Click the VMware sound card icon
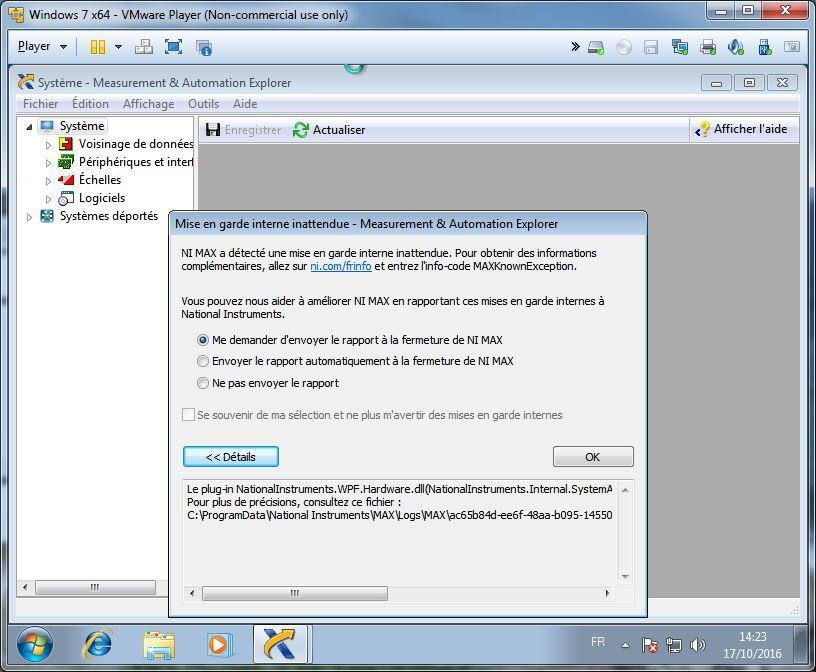Screen dimensions: 816x672 pos(736,47)
